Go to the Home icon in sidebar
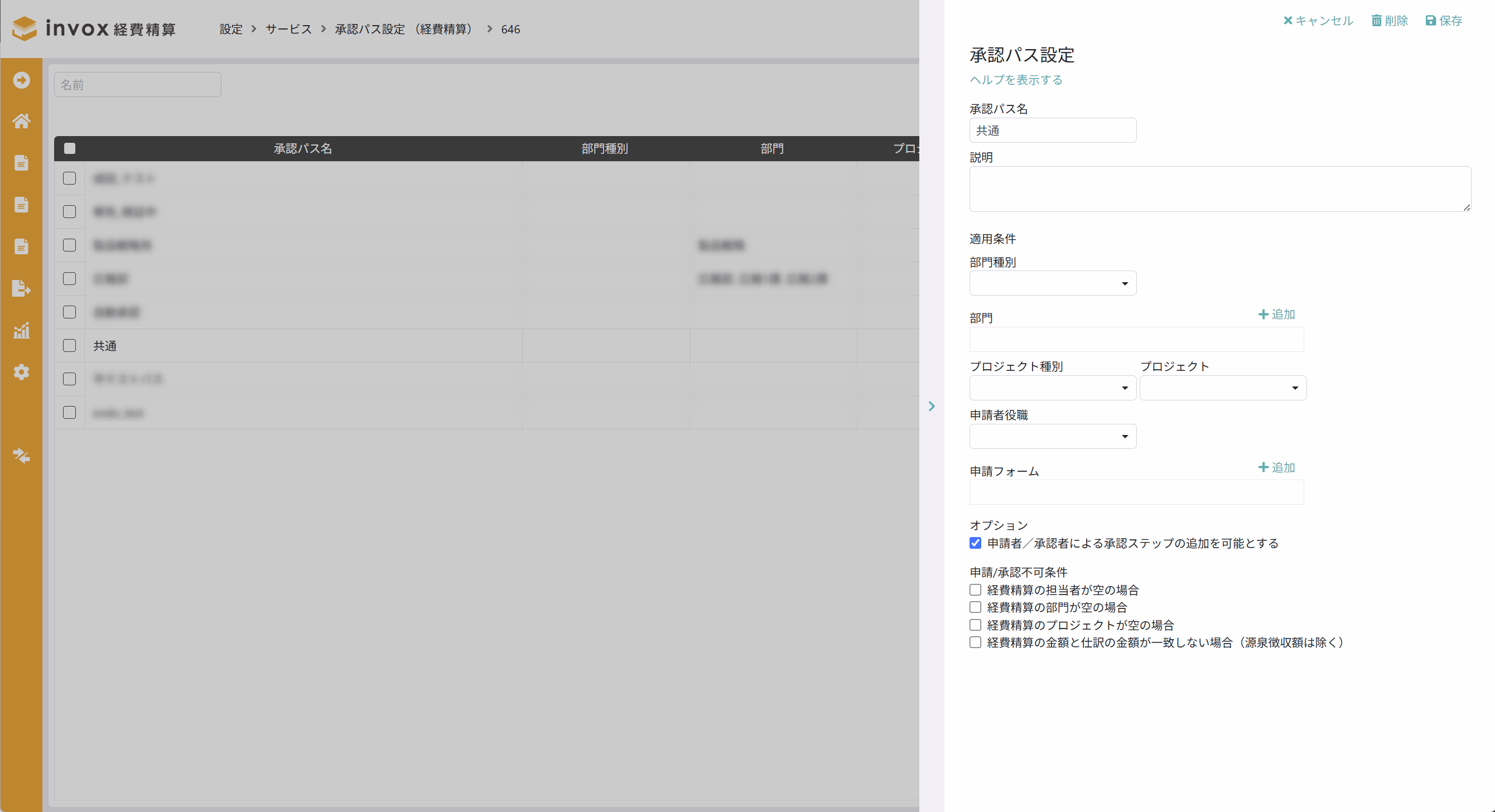 (x=21, y=120)
